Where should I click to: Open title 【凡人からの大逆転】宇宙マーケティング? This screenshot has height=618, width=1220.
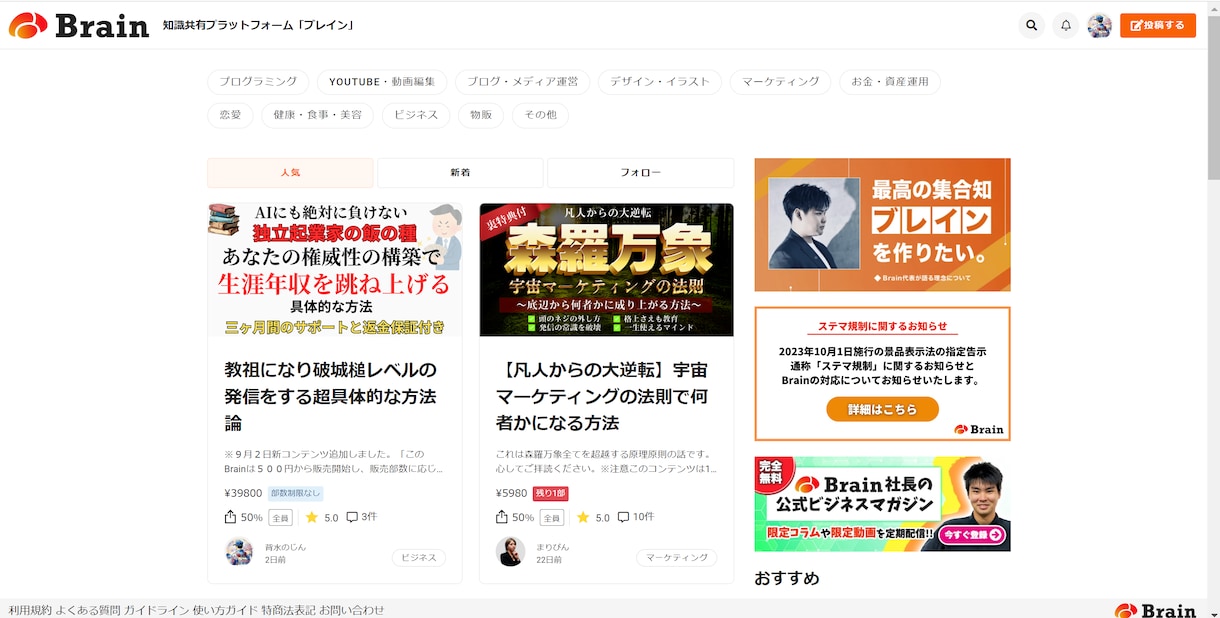602,396
